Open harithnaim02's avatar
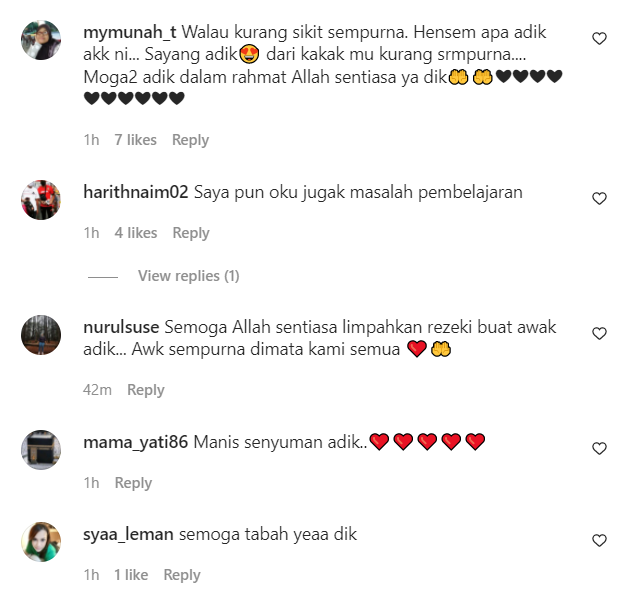This screenshot has width=623, height=599. (x=41, y=200)
